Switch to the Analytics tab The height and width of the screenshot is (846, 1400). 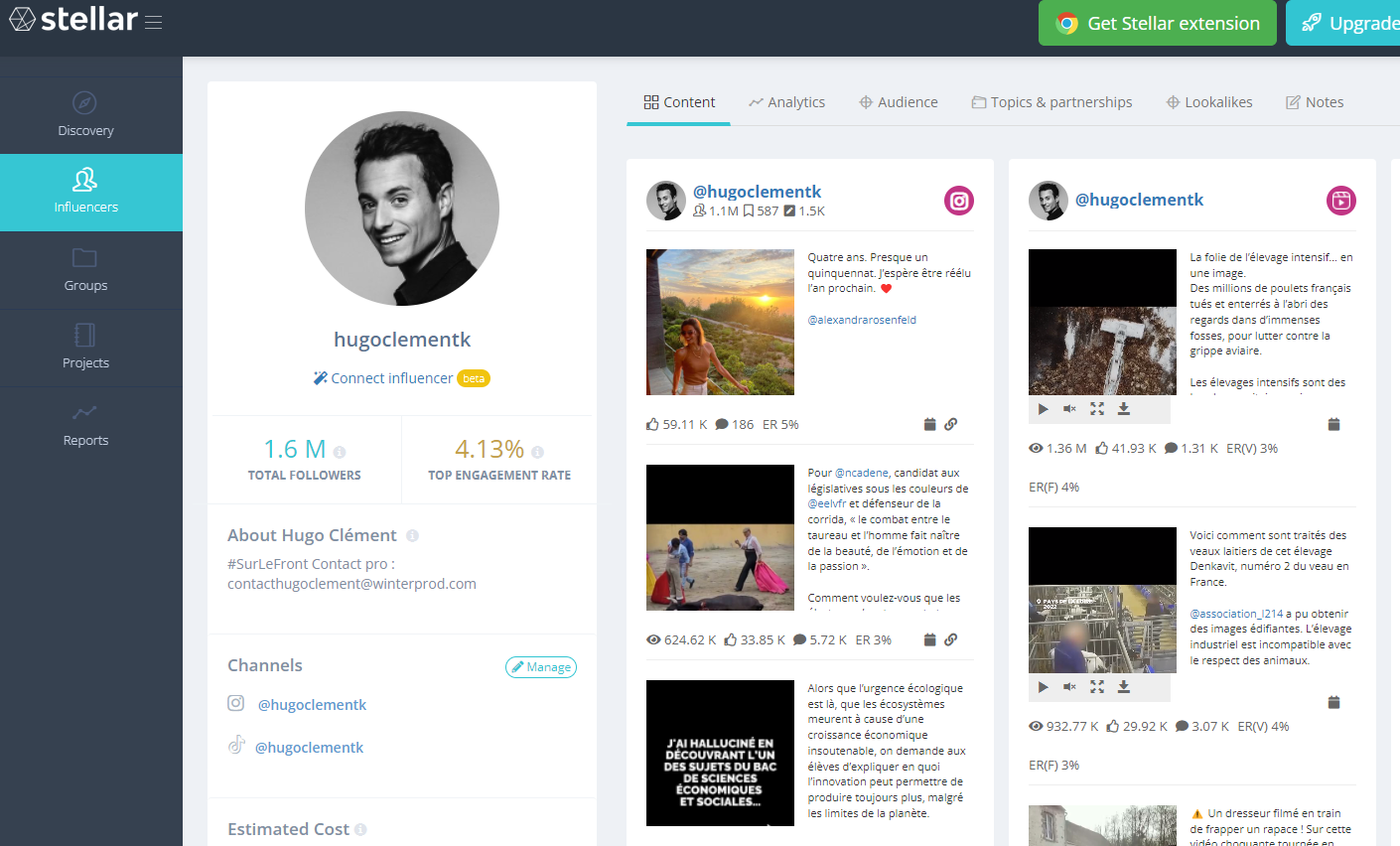786,102
